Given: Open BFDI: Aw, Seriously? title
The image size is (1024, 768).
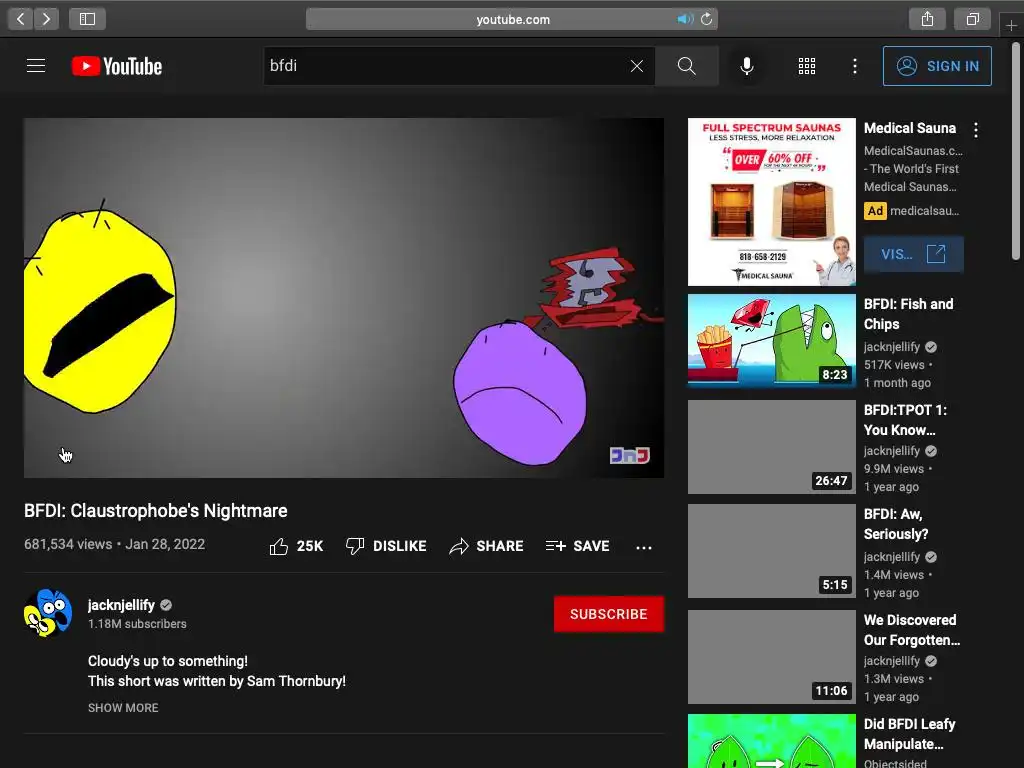Looking at the screenshot, I should (896, 524).
